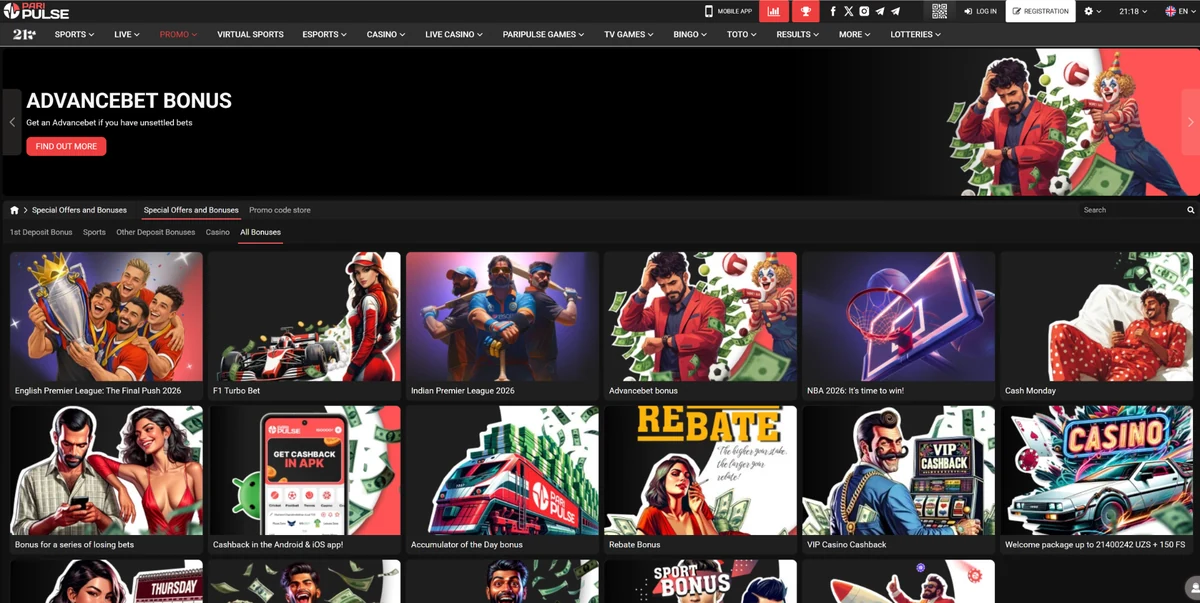Screen dimensions: 1200x603
Task: Open Accumulator of the Day bonus card
Action: (x=502, y=480)
